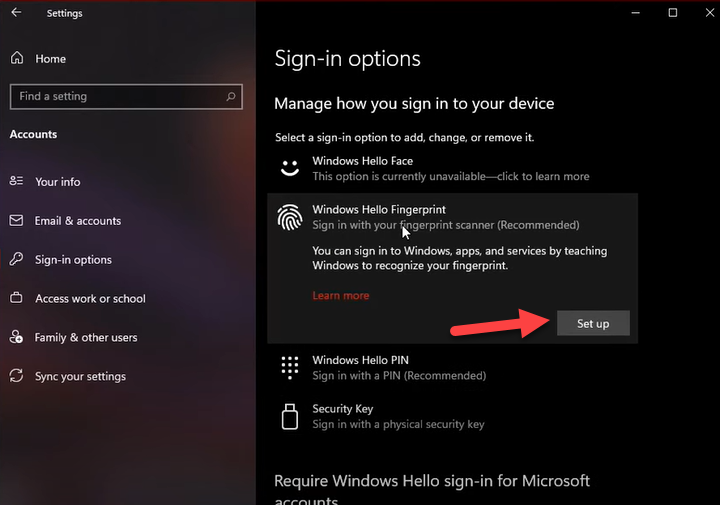The height and width of the screenshot is (505, 720).
Task: Click the search magnifier icon
Action: point(232,96)
